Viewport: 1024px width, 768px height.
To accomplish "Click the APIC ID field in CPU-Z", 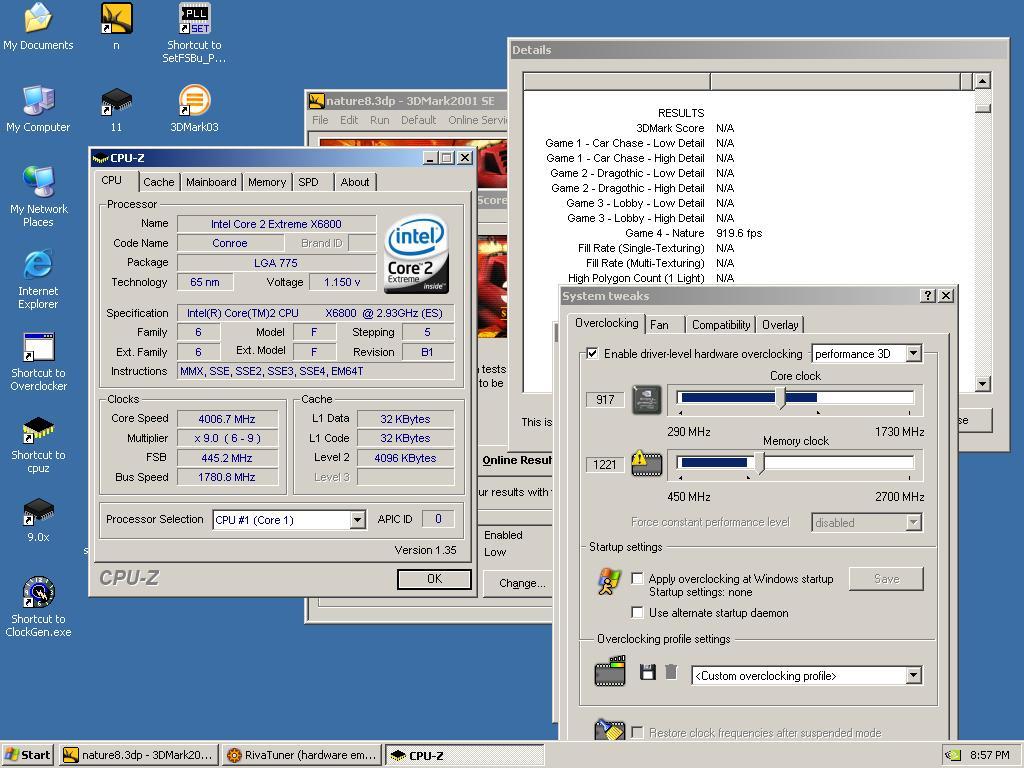I will coord(438,519).
